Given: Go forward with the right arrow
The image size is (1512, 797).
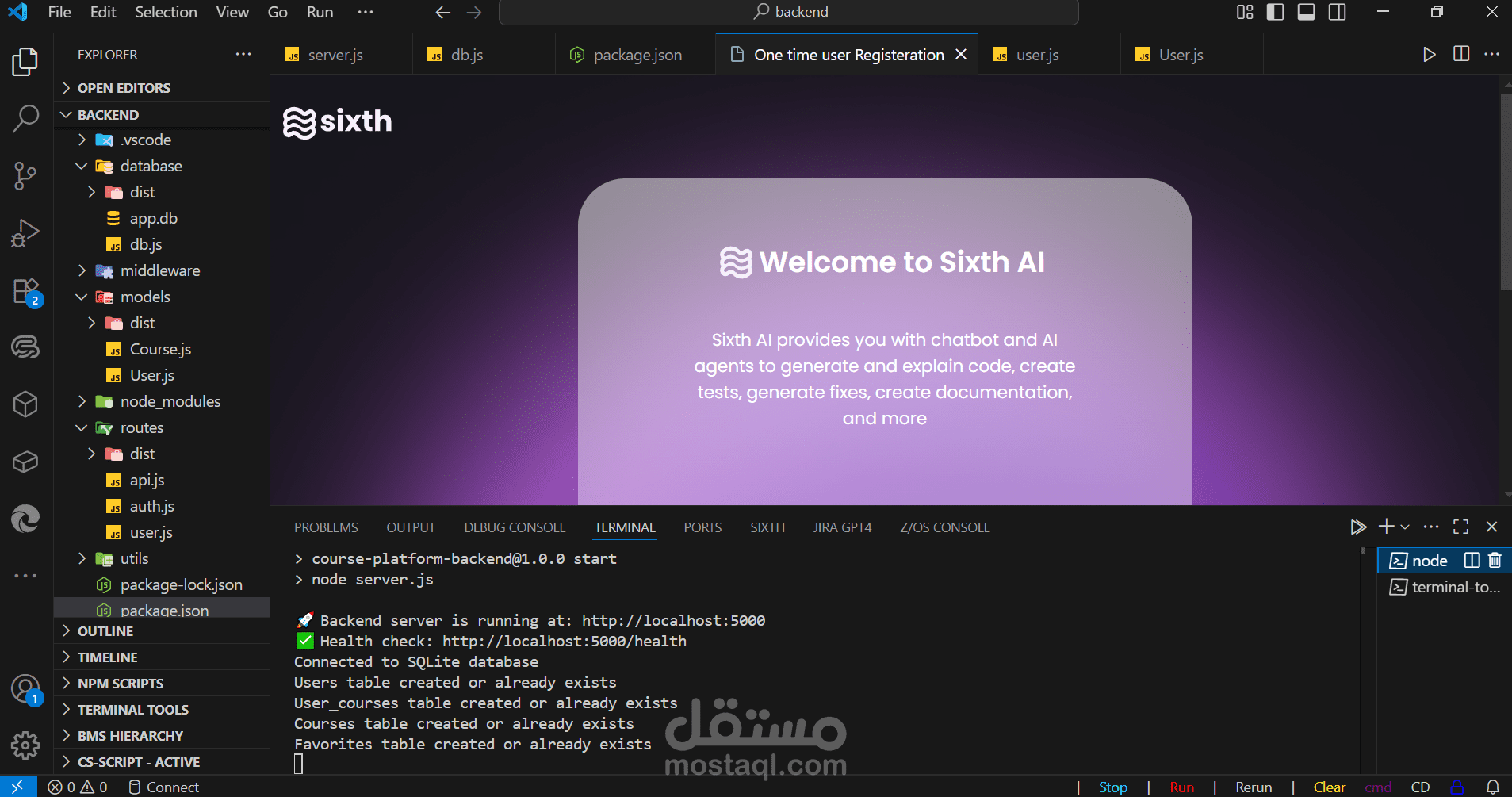Looking at the screenshot, I should [x=474, y=12].
